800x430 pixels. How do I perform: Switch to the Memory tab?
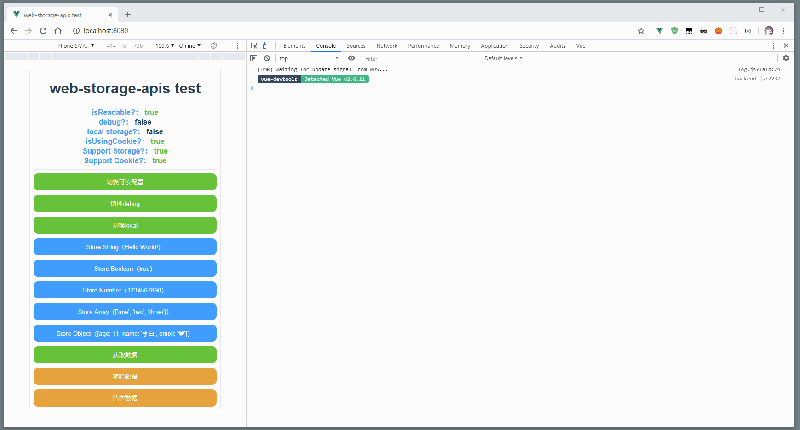click(460, 46)
